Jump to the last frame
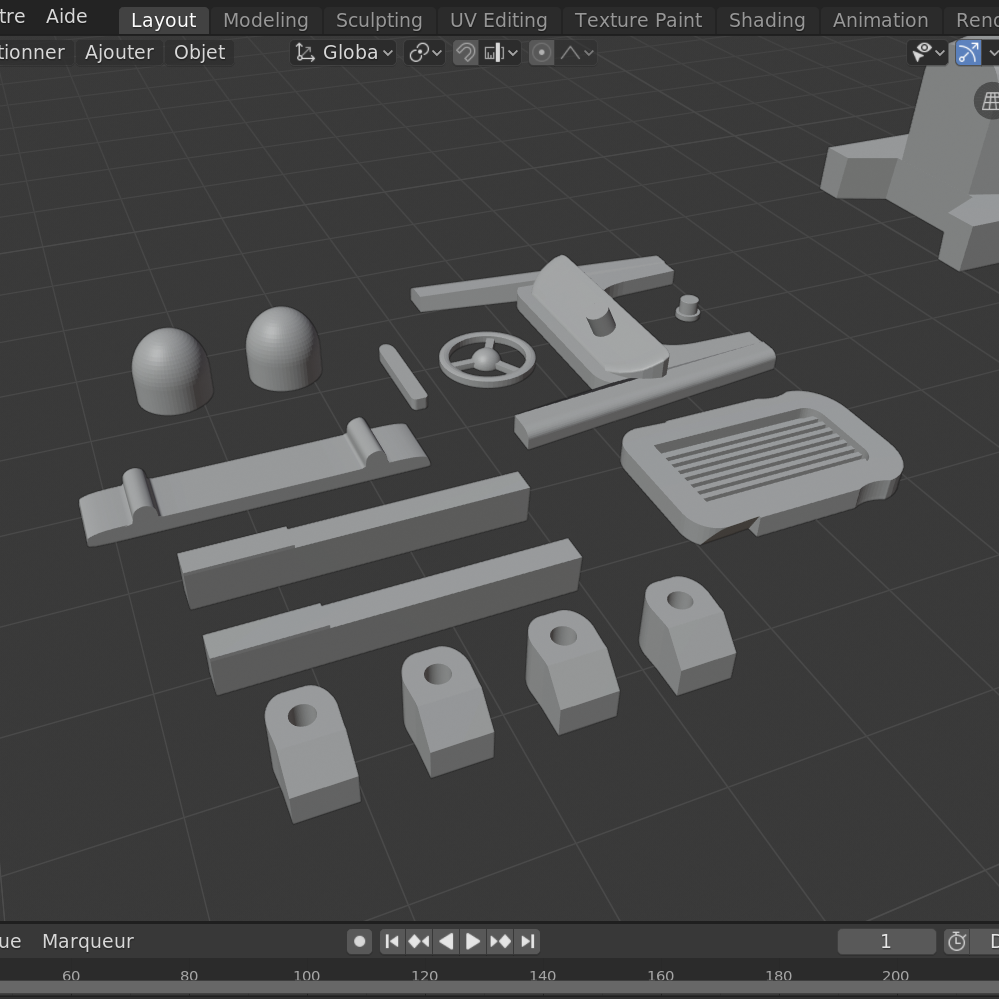The height and width of the screenshot is (999, 999). (528, 942)
